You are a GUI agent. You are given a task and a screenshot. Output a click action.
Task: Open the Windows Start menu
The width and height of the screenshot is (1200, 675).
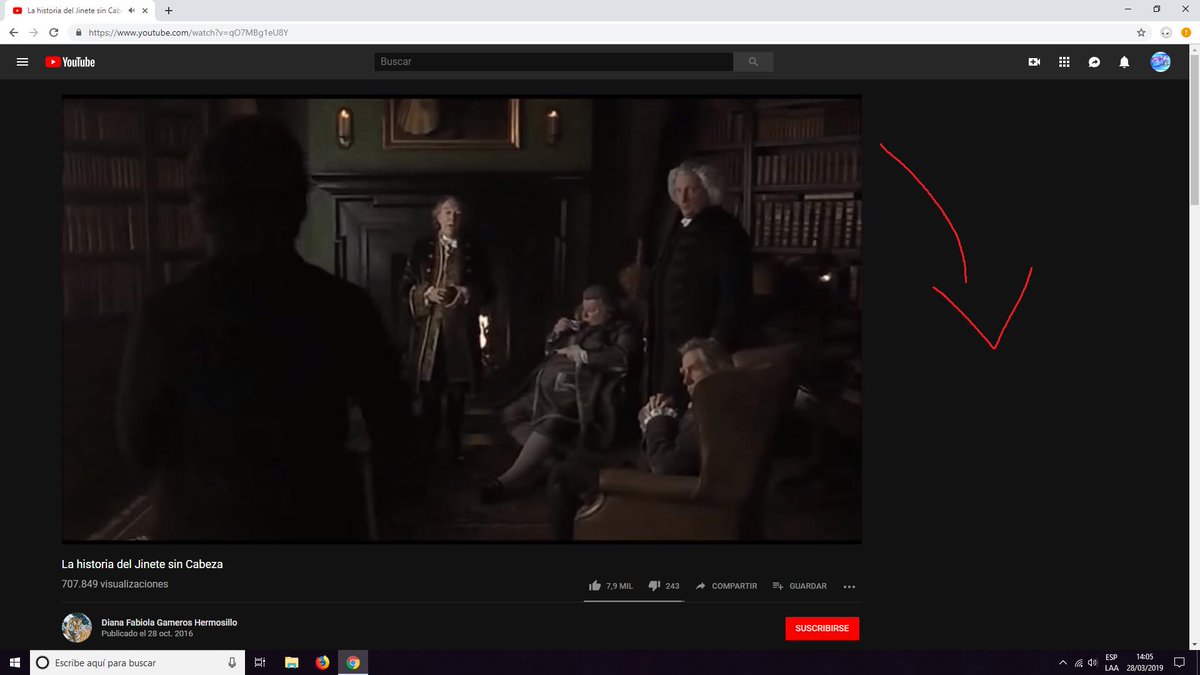point(14,662)
